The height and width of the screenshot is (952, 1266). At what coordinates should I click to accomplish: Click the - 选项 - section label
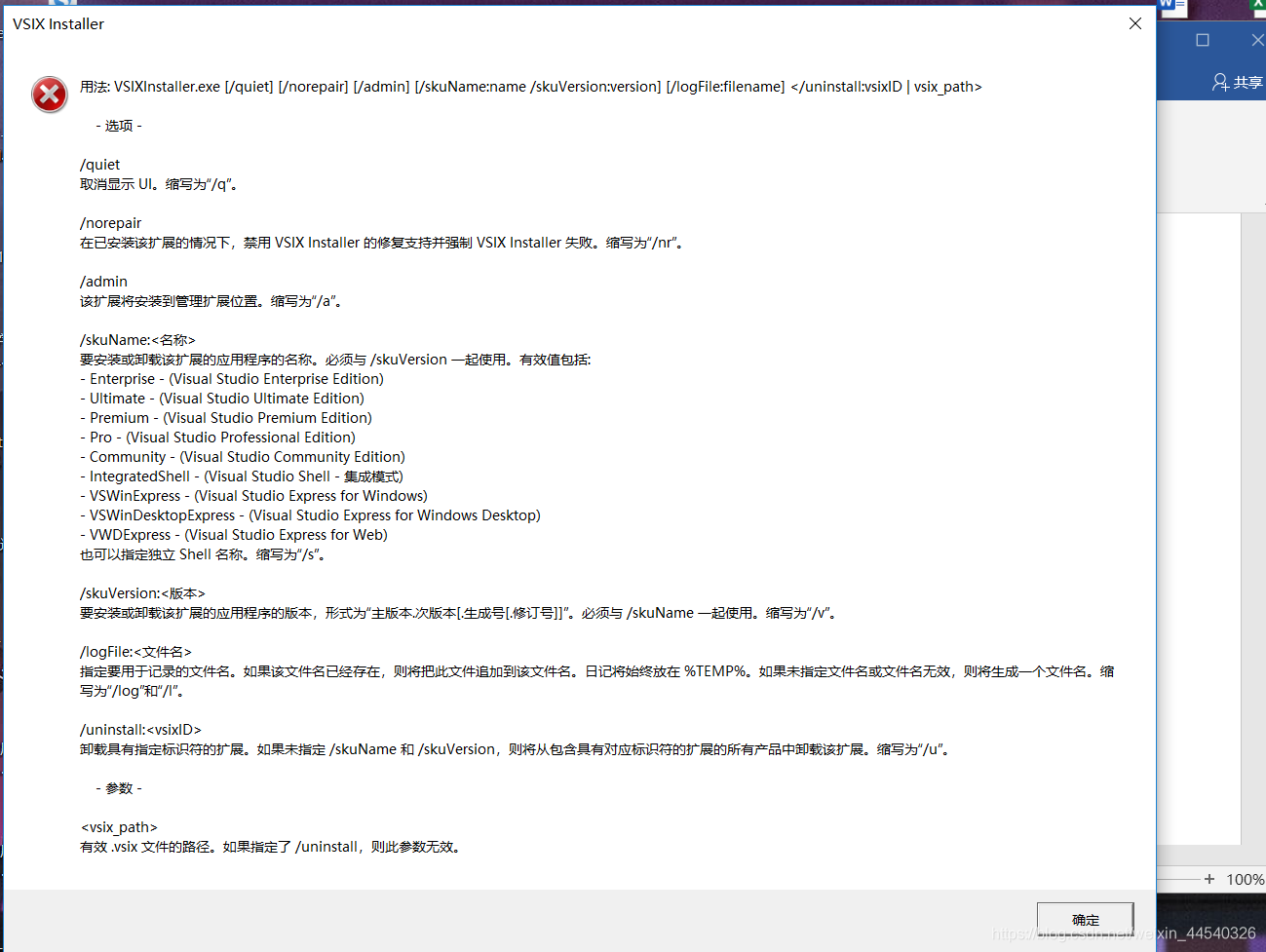click(x=119, y=126)
